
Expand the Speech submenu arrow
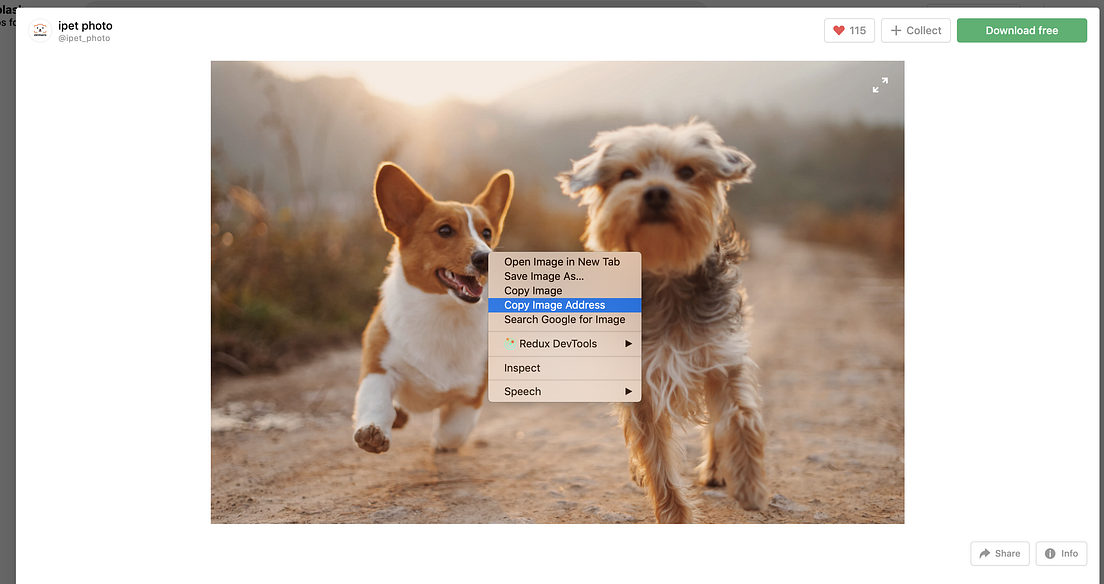click(x=629, y=391)
